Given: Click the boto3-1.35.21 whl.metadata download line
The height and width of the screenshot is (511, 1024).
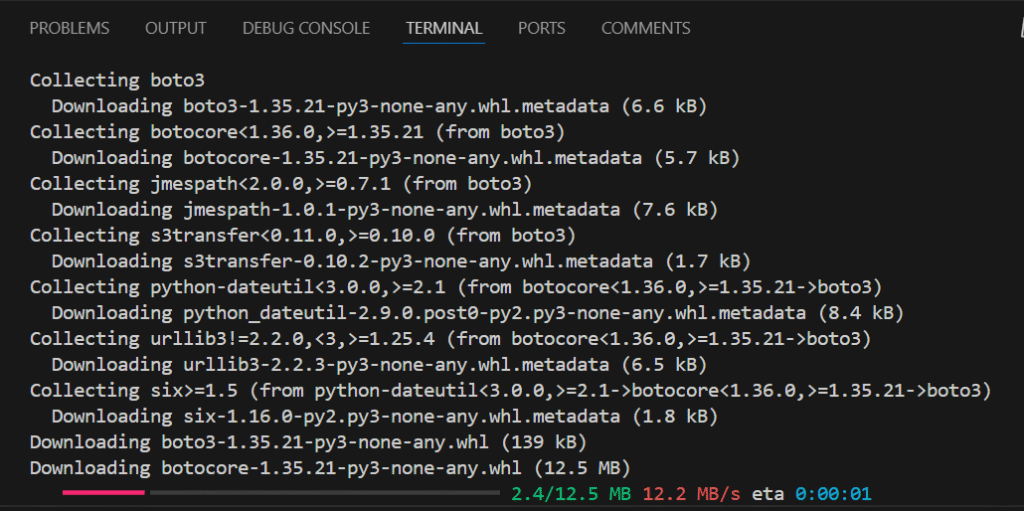Looking at the screenshot, I should [x=379, y=106].
